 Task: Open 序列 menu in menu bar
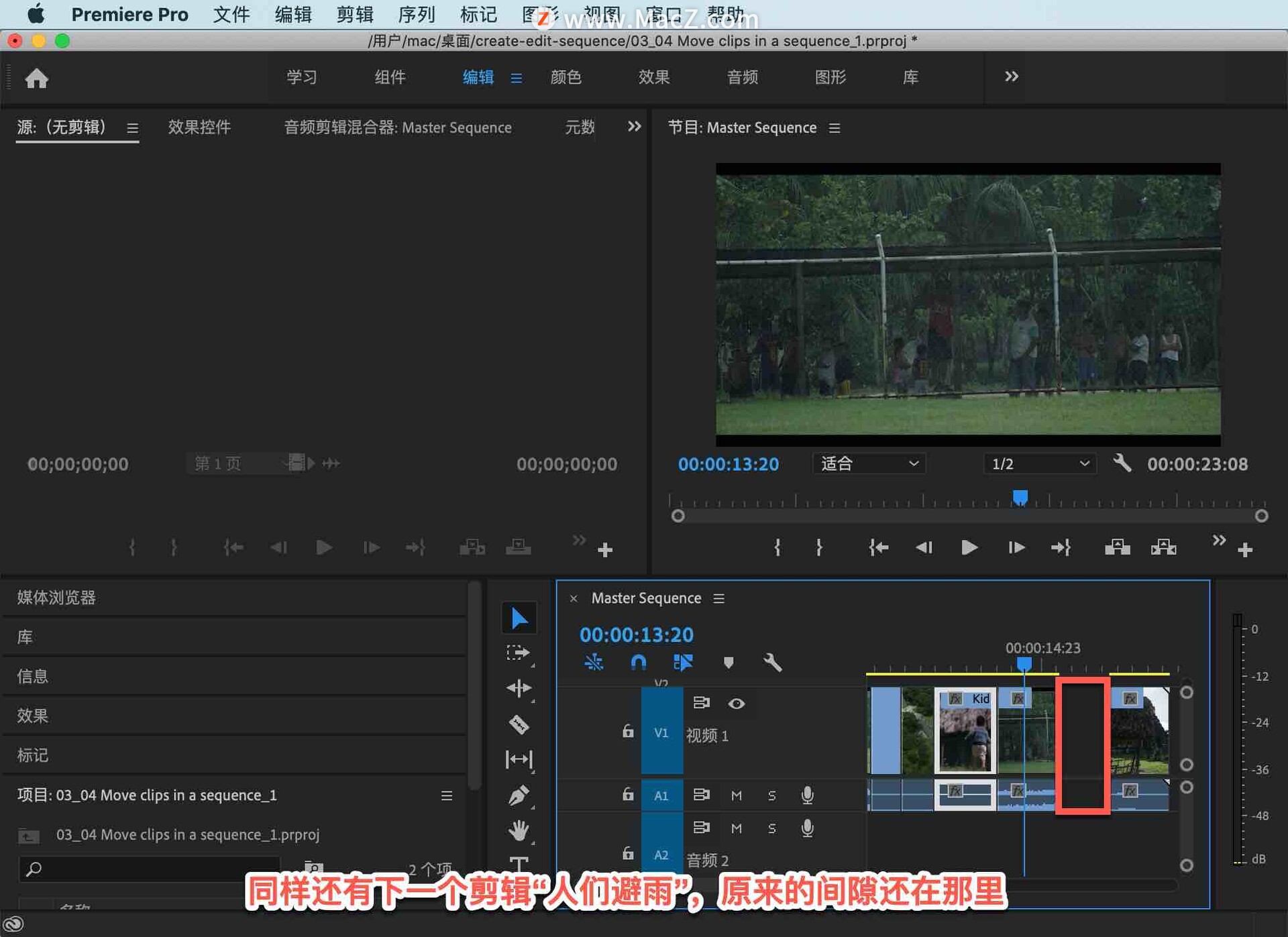pyautogui.click(x=417, y=14)
